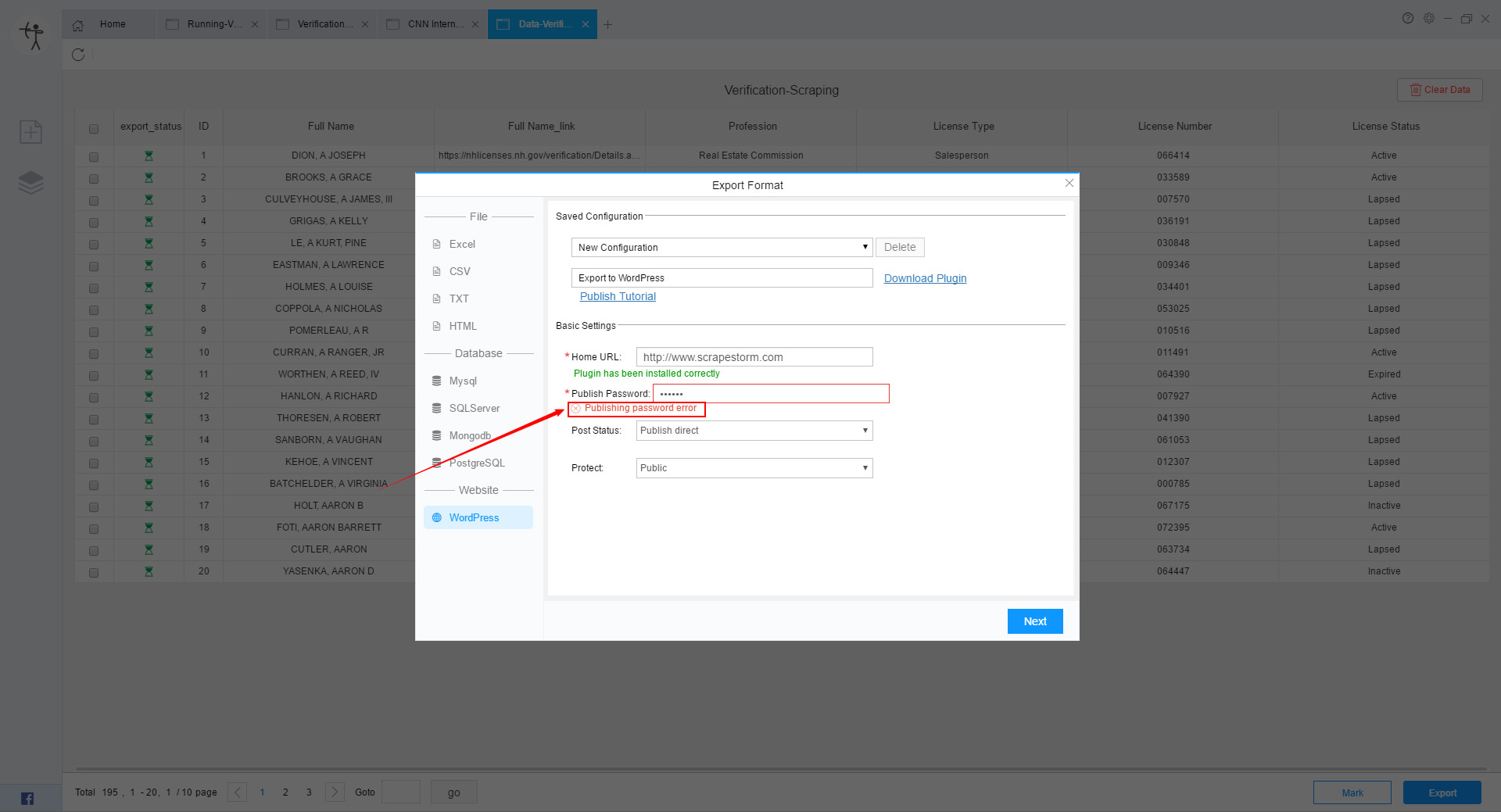Click the PostgreSQL database icon

coord(437,463)
